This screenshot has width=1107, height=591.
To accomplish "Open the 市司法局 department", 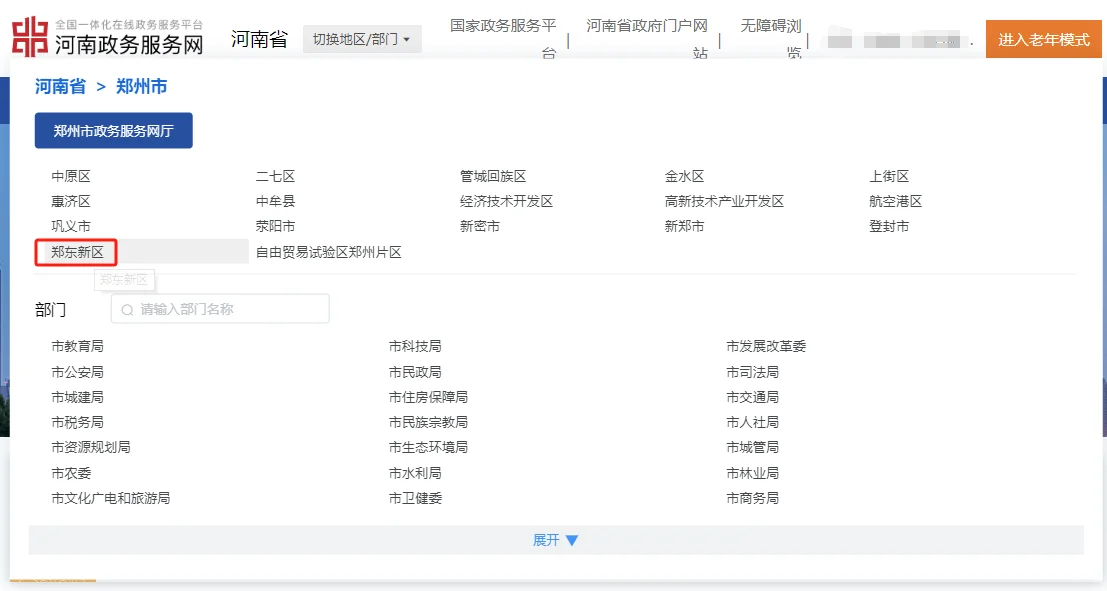I will [753, 372].
